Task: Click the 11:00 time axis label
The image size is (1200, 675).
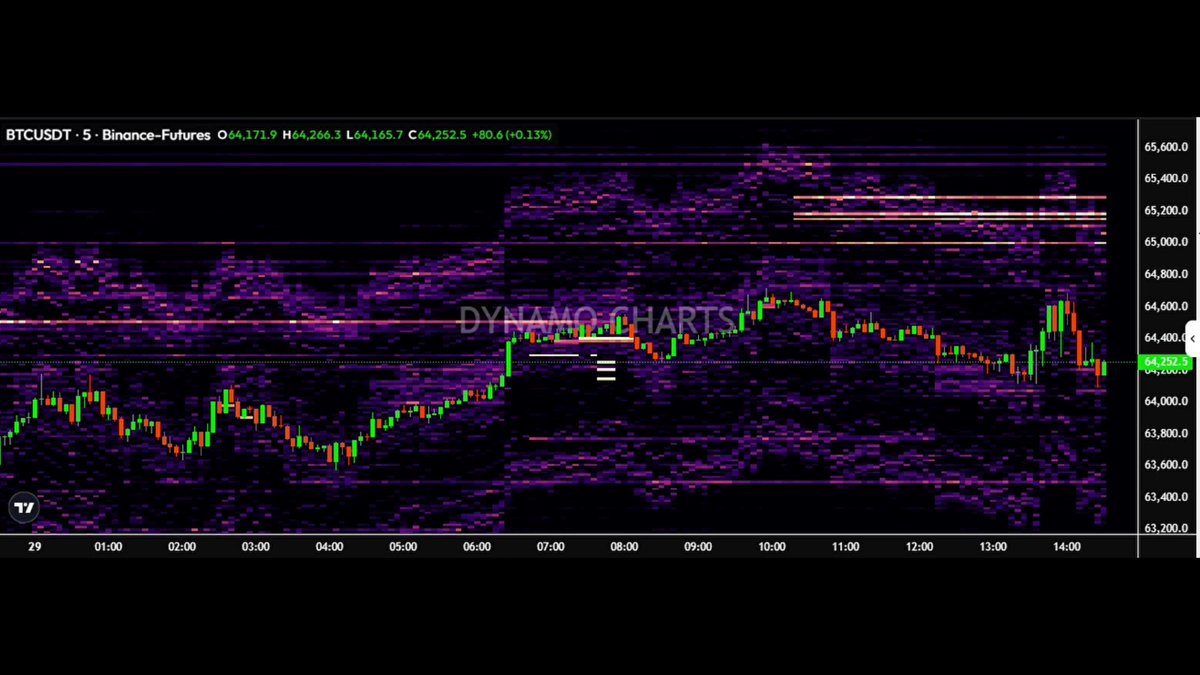Action: tap(846, 547)
